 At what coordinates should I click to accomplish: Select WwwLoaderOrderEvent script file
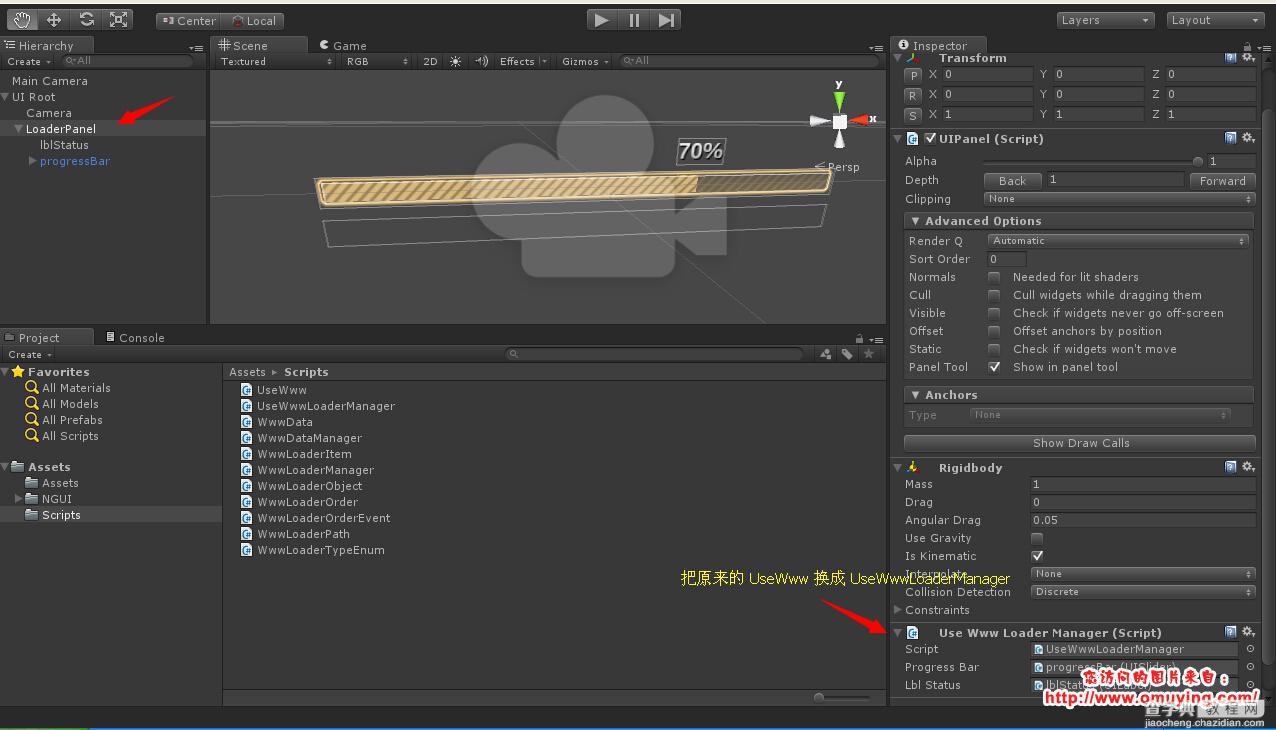coord(323,518)
